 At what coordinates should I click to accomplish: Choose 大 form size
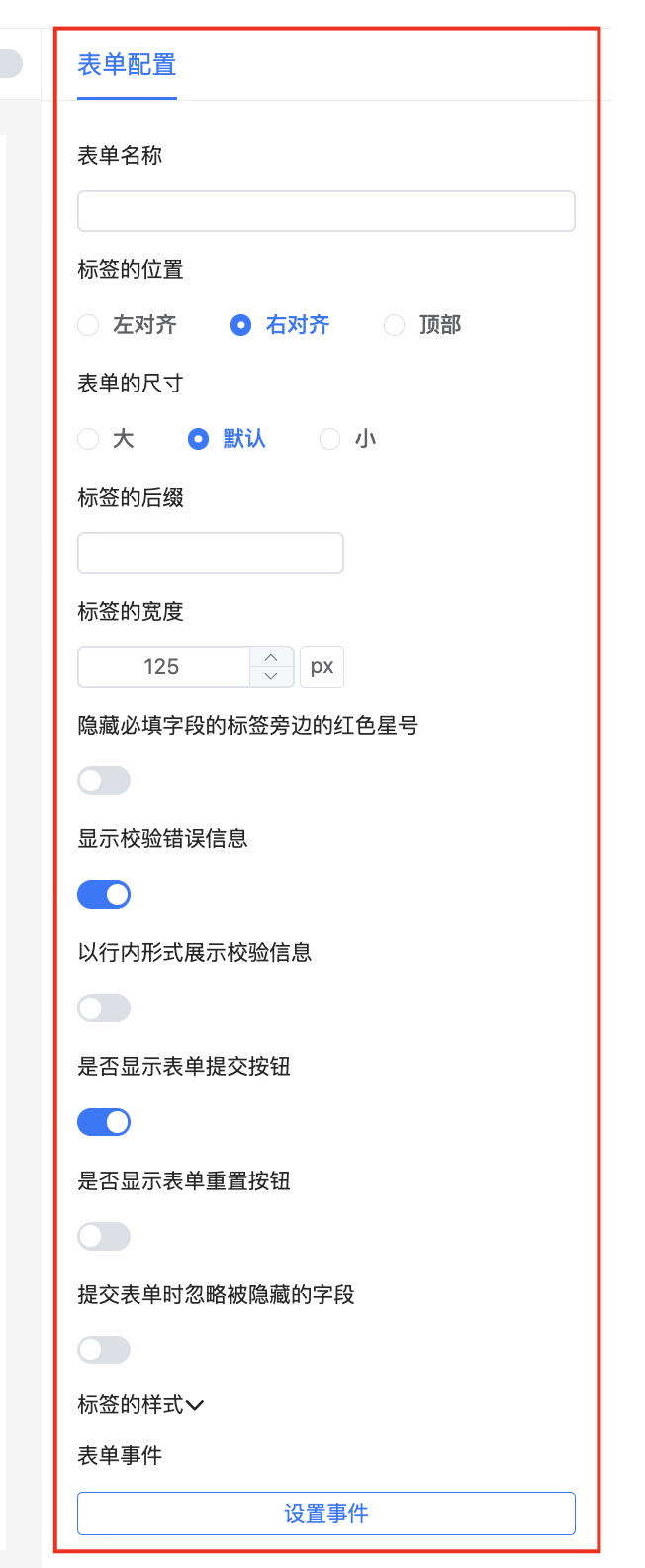click(87, 439)
